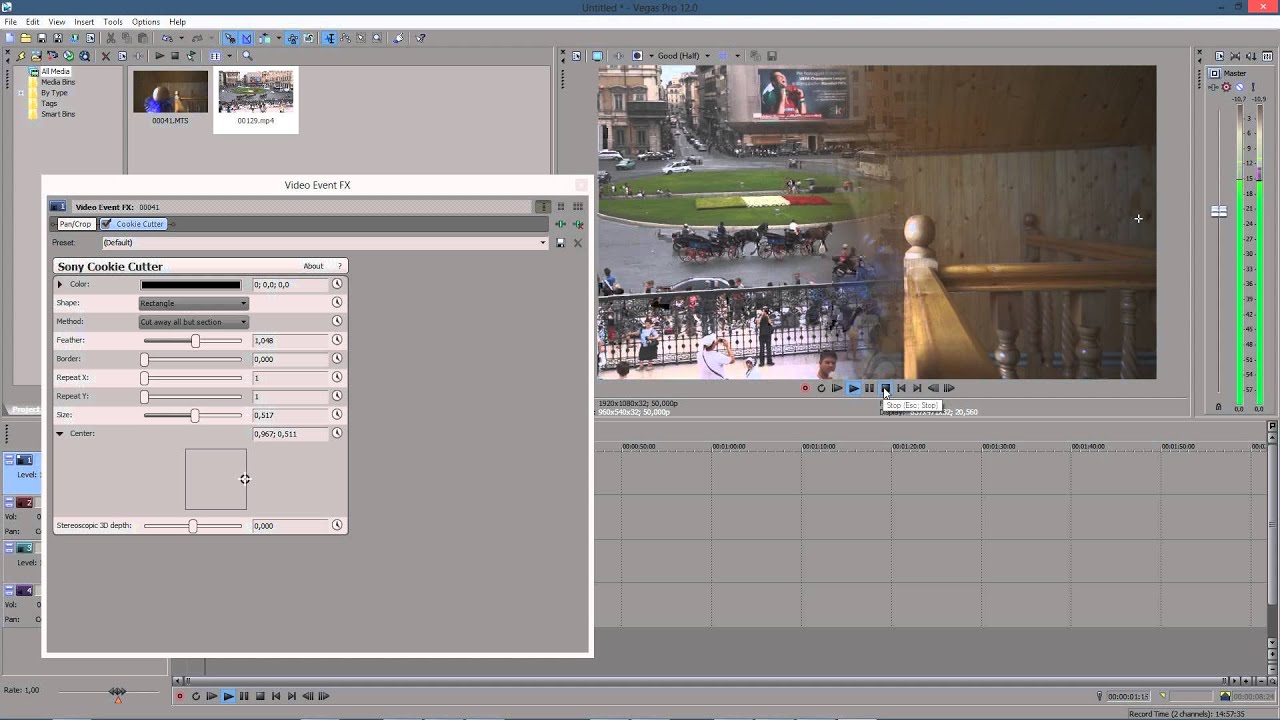Open the File menu
The width and height of the screenshot is (1280, 720).
tap(10, 22)
